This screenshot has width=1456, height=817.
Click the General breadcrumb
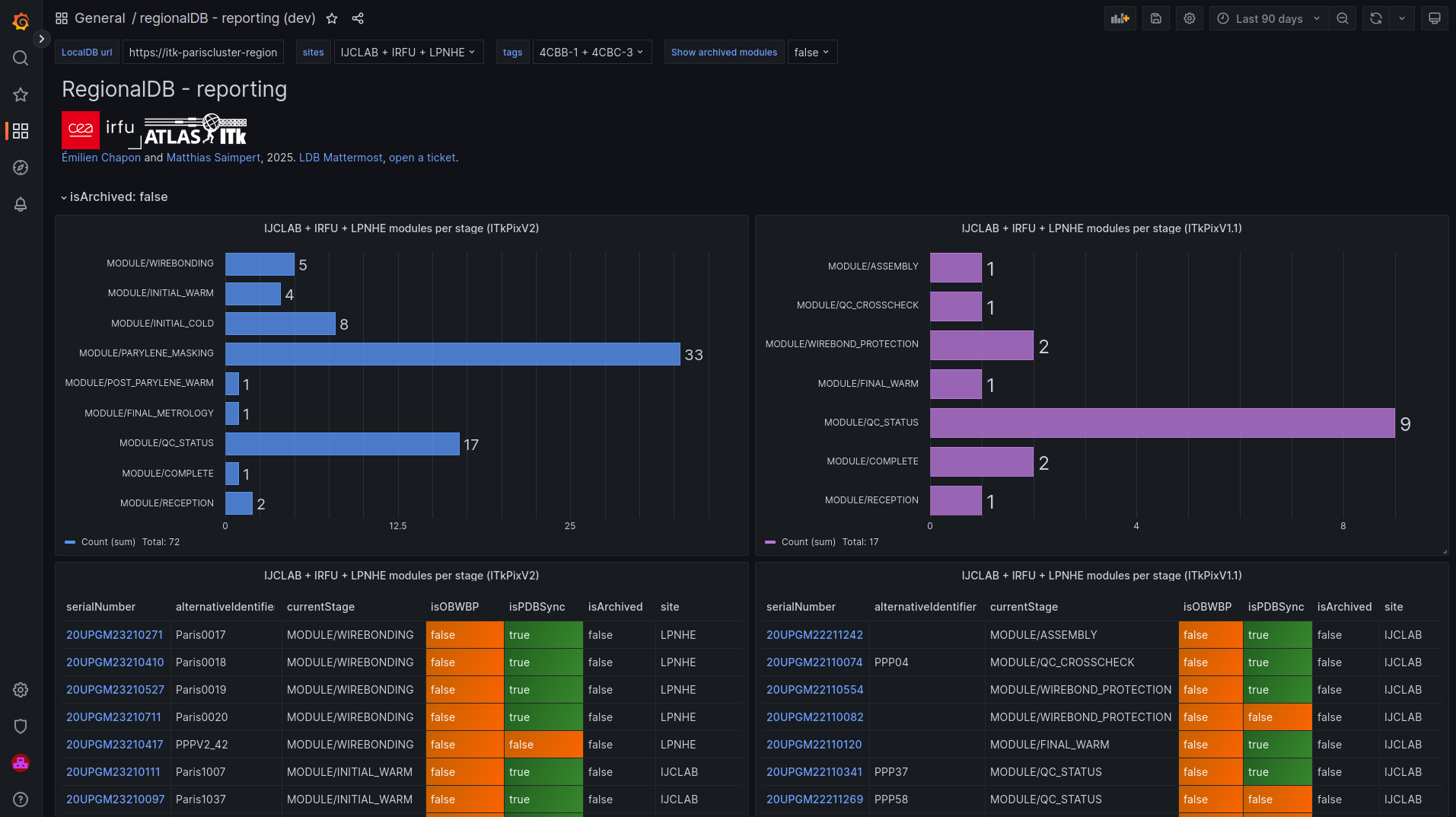point(100,18)
